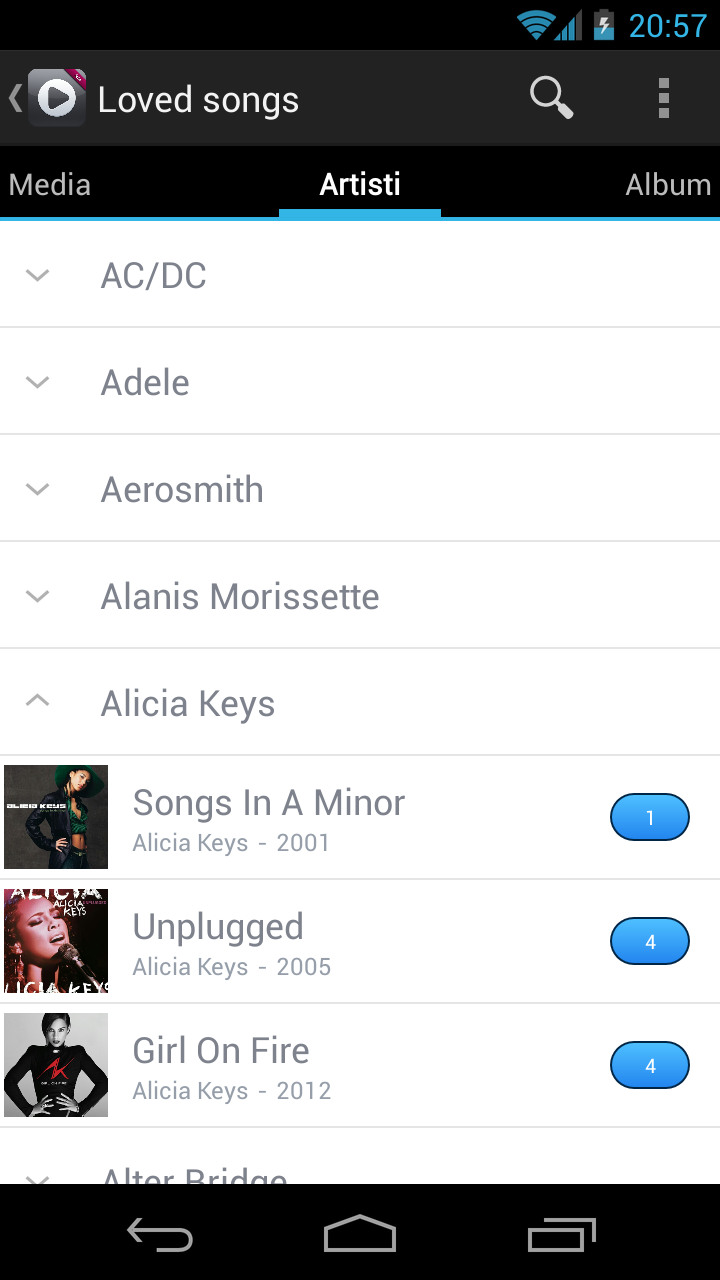The height and width of the screenshot is (1280, 720).
Task: Switch to the Media tab
Action: (x=50, y=185)
